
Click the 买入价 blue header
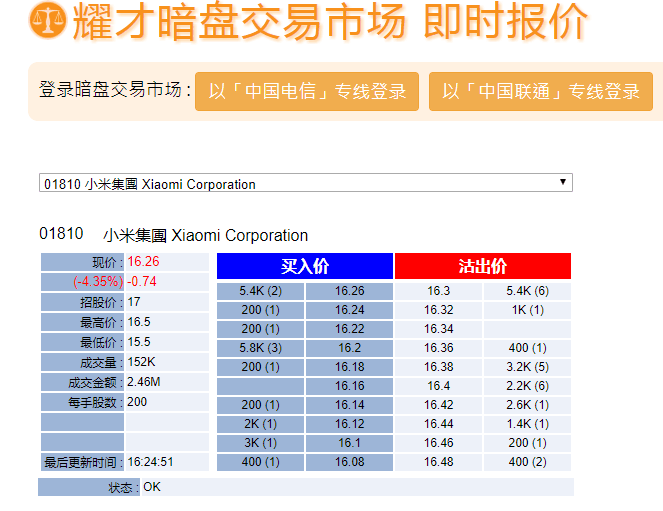pos(305,266)
